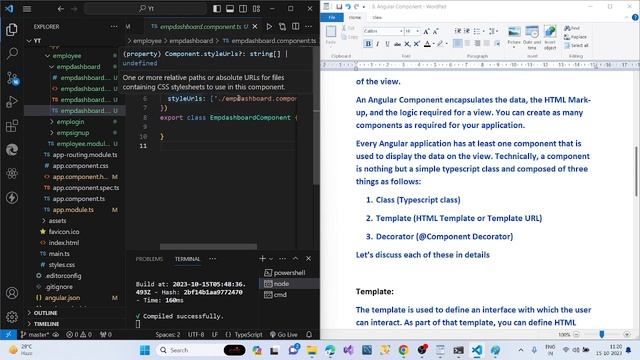This screenshot has height=360, width=640.
Task: Toggle Italic in WordPad ribbon
Action: coord(378,44)
